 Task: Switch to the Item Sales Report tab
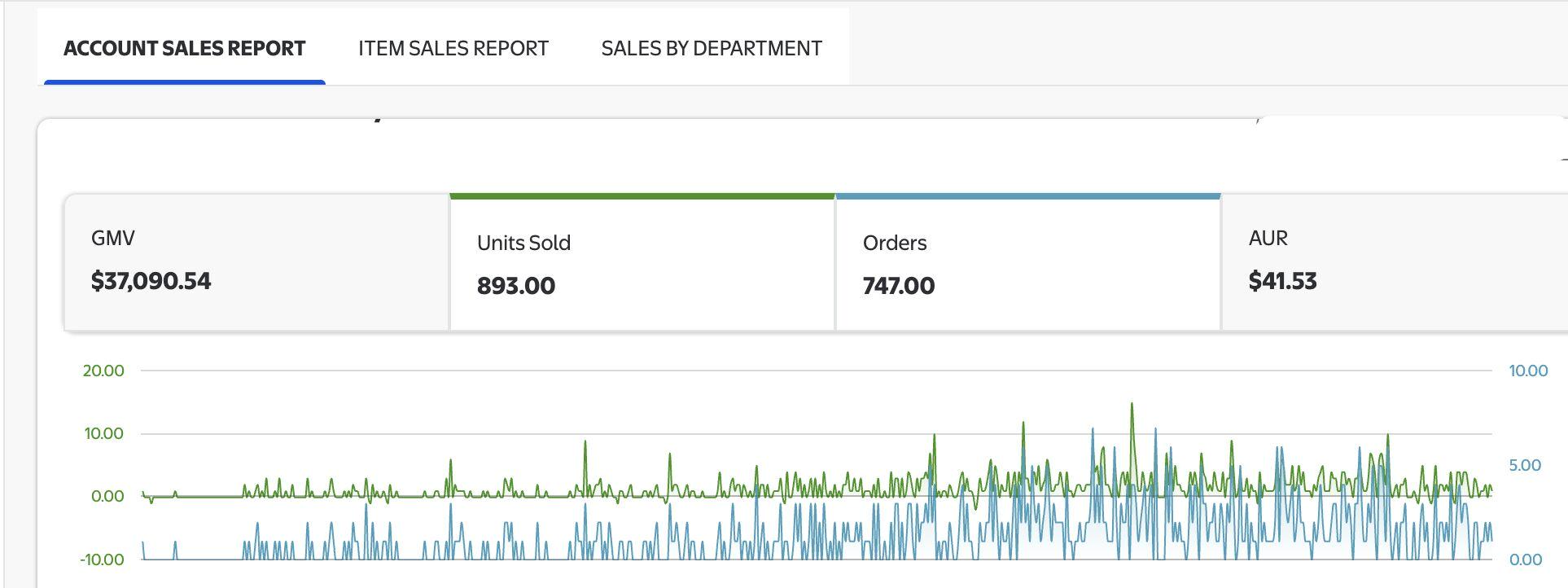[x=453, y=48]
